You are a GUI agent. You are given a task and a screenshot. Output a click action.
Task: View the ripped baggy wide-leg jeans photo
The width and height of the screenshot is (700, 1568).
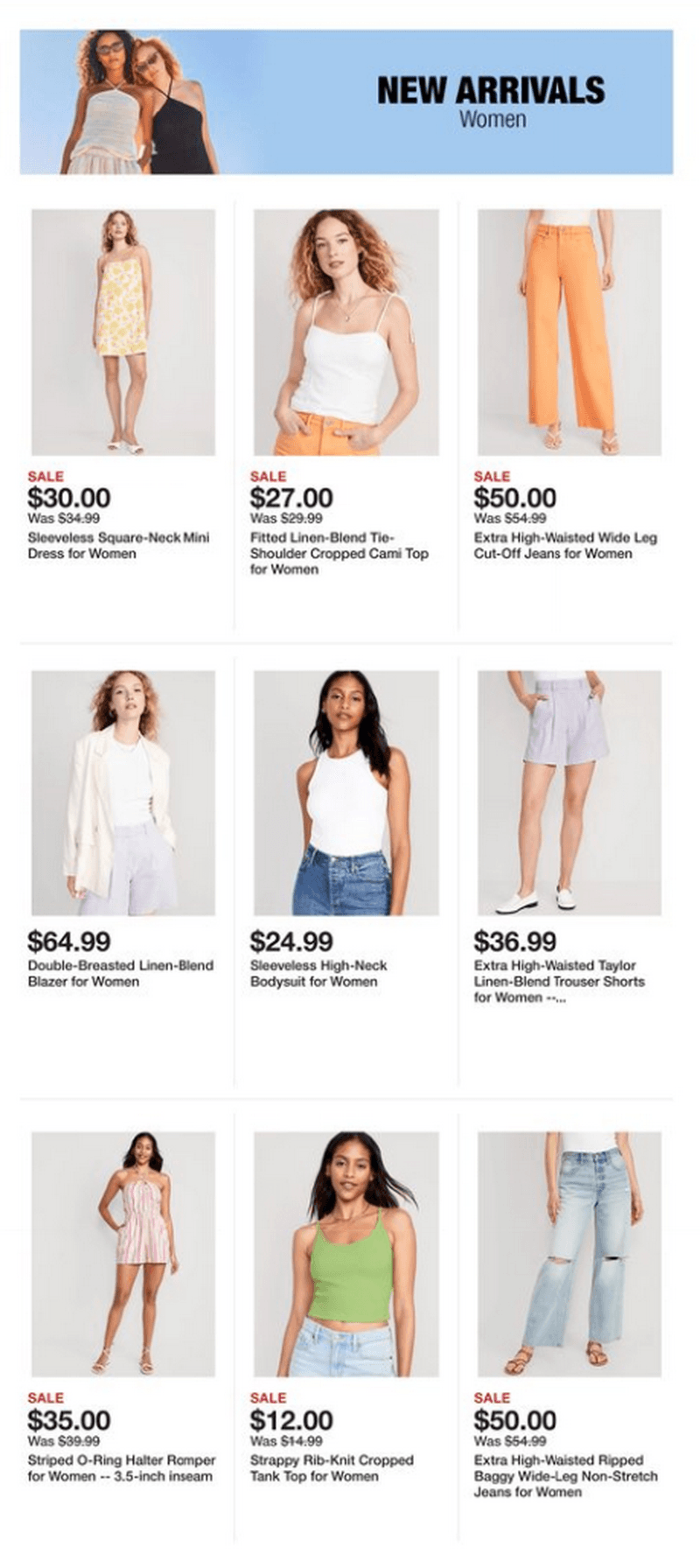pyautogui.click(x=570, y=1254)
